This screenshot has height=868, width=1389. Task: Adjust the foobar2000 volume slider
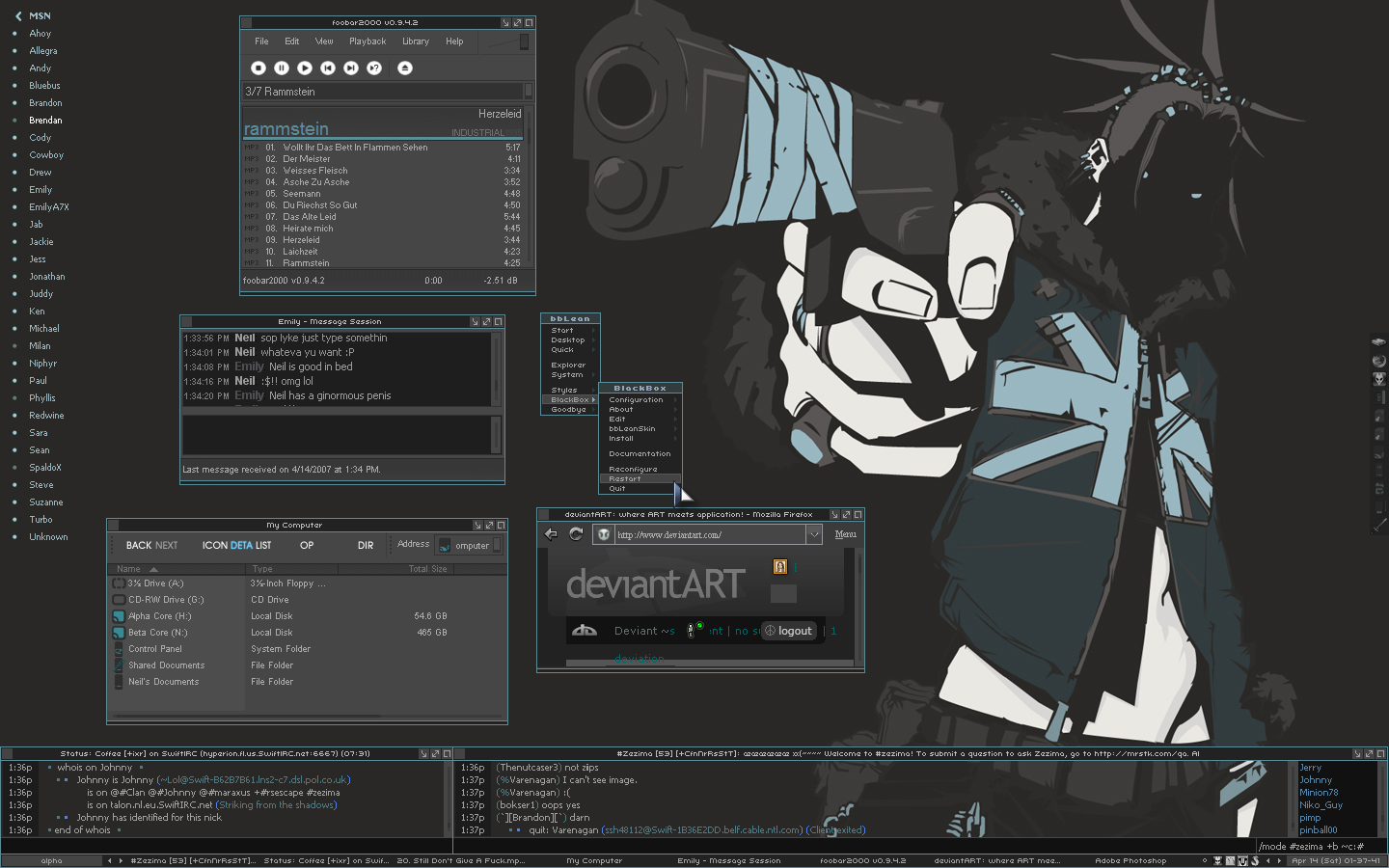[524, 41]
